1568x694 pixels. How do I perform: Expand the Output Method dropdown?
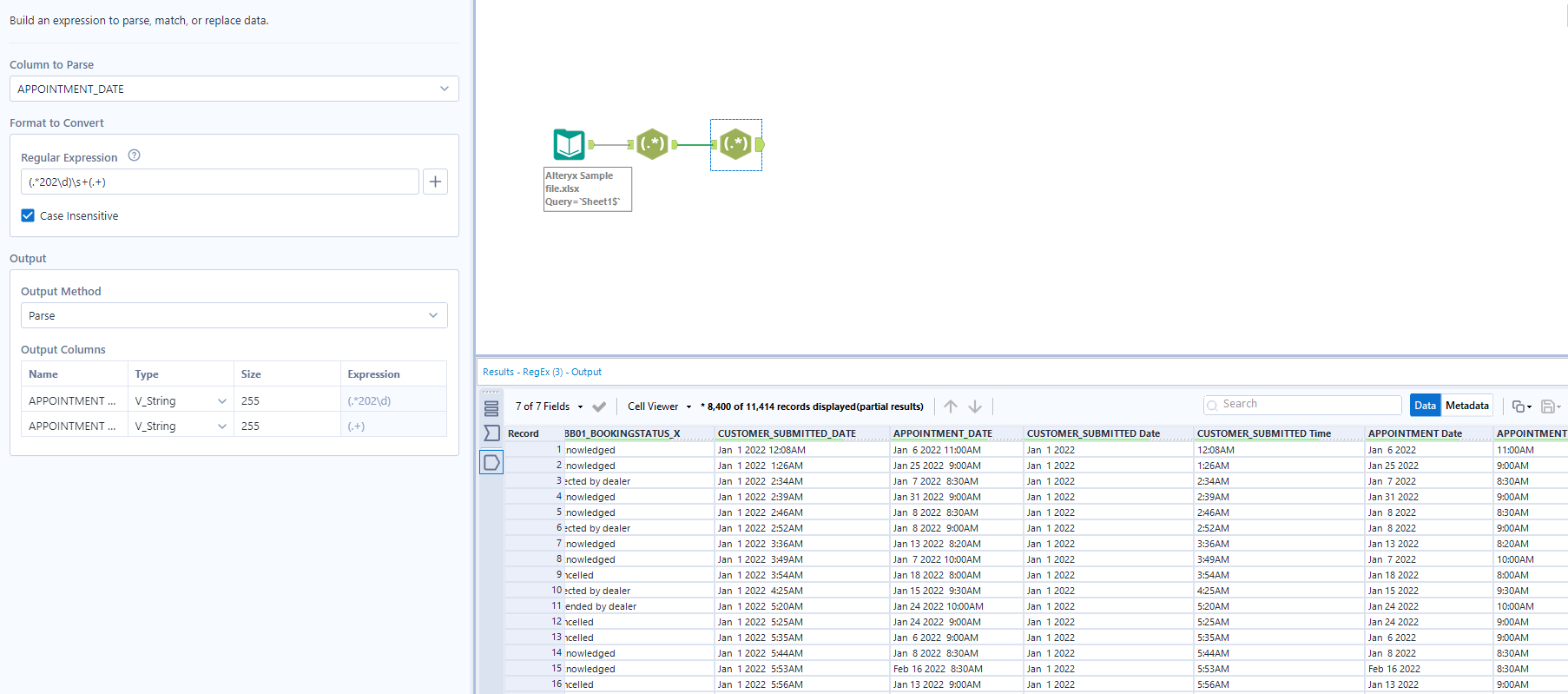(x=234, y=315)
